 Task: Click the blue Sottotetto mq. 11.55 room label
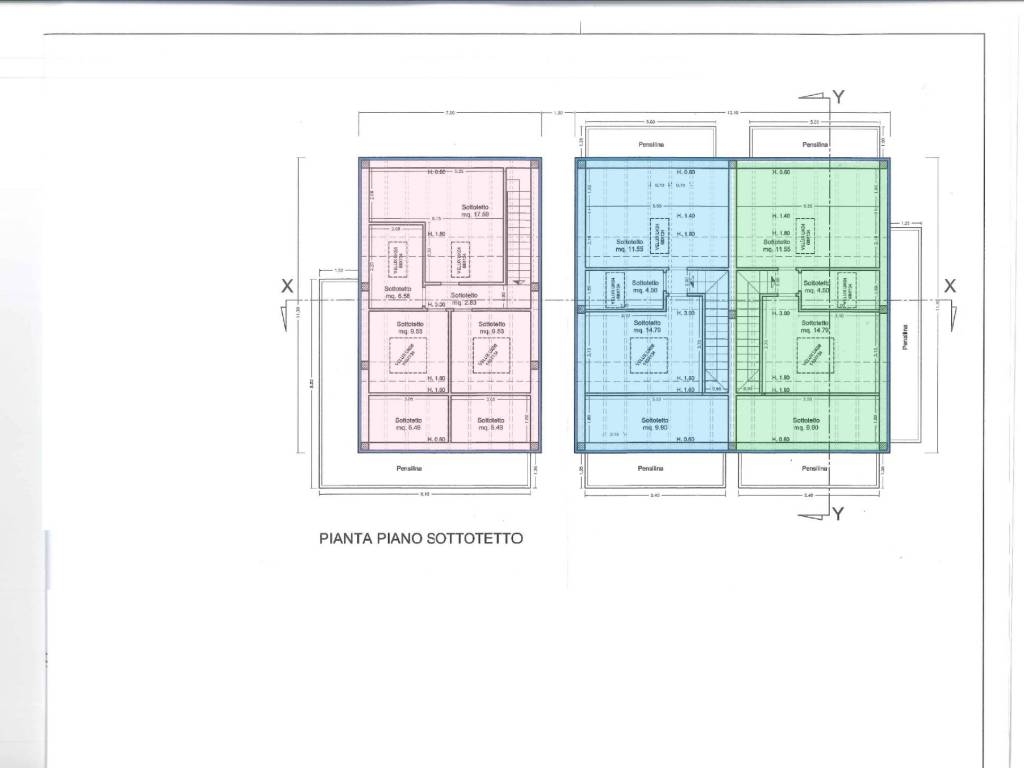(x=630, y=245)
